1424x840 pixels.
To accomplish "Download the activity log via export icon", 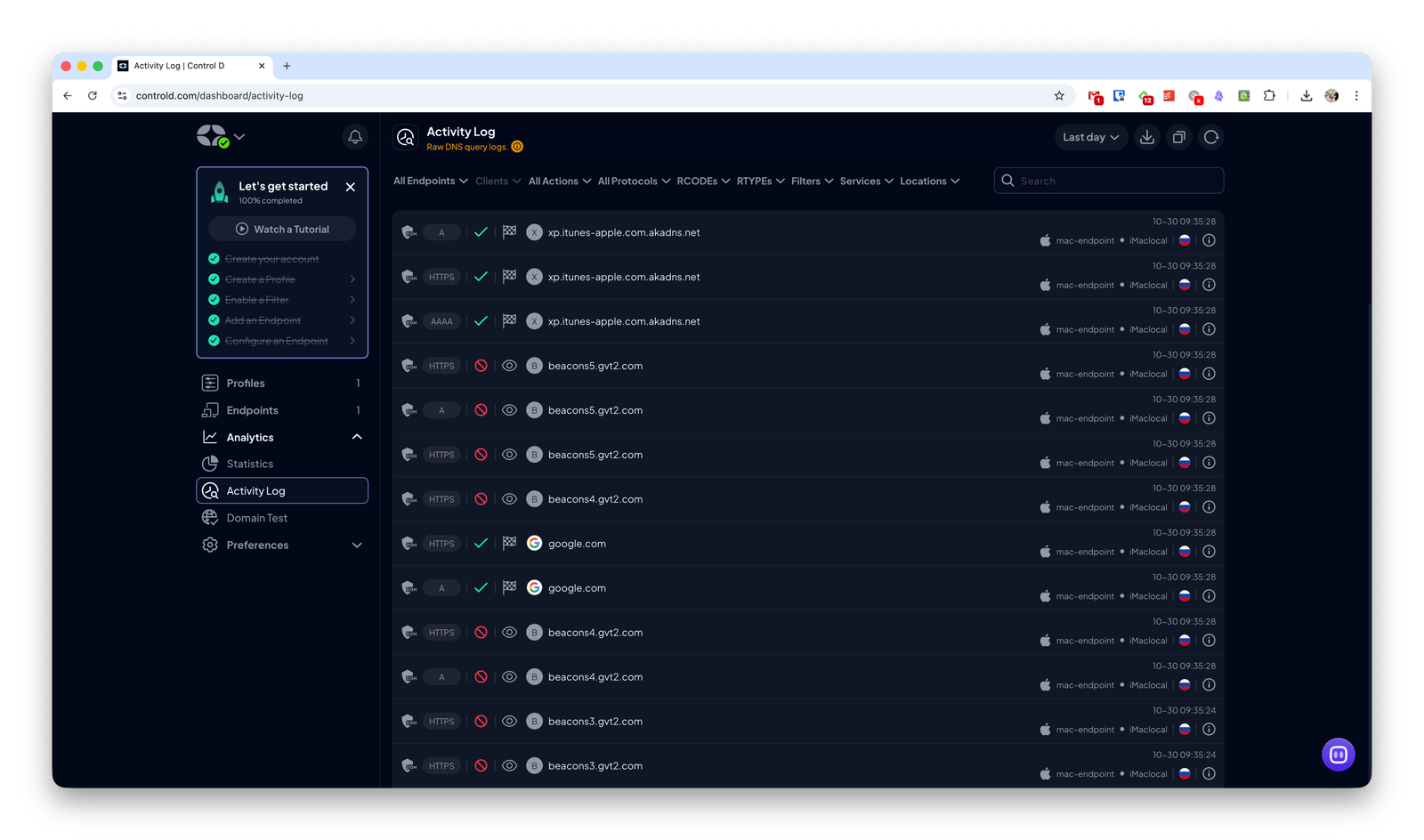I will [x=1147, y=137].
